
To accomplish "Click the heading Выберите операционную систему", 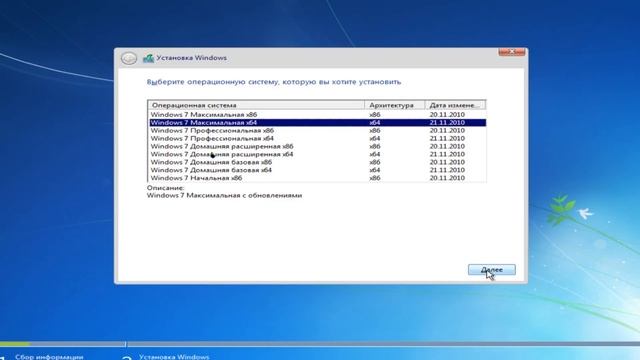I will pyautogui.click(x=274, y=82).
